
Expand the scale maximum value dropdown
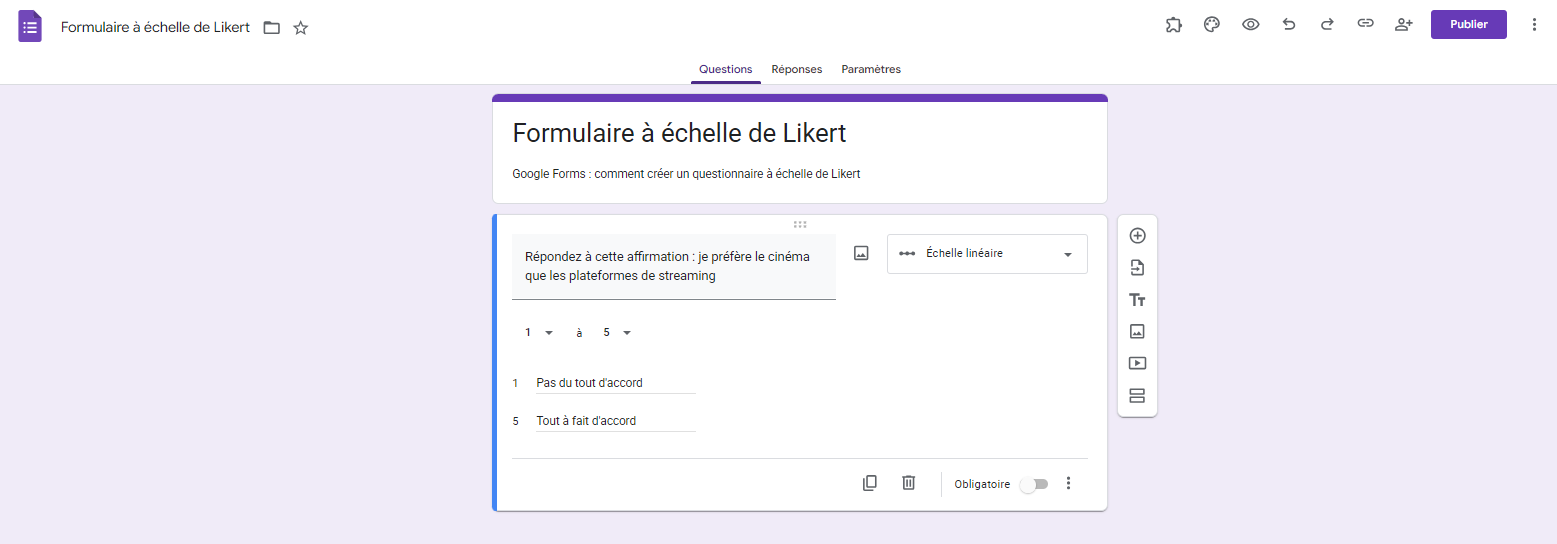[617, 333]
